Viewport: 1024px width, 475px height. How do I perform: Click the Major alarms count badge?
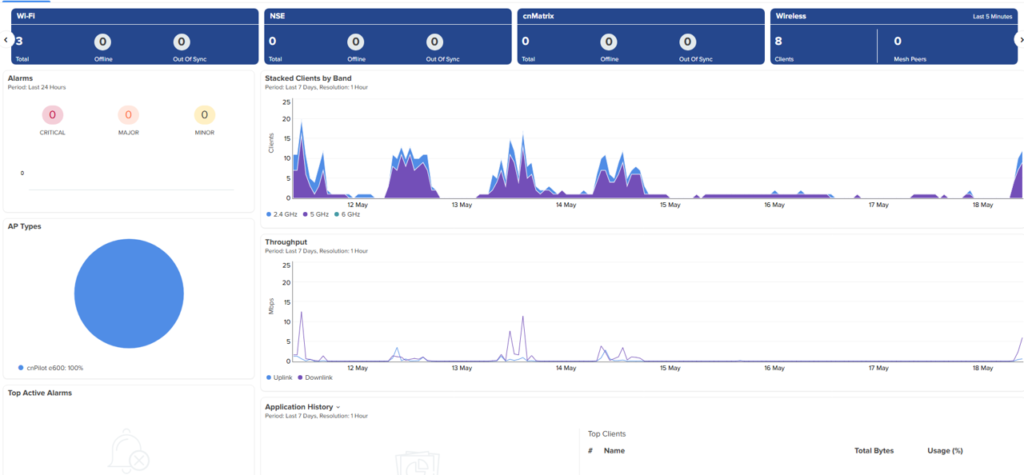coord(129,116)
